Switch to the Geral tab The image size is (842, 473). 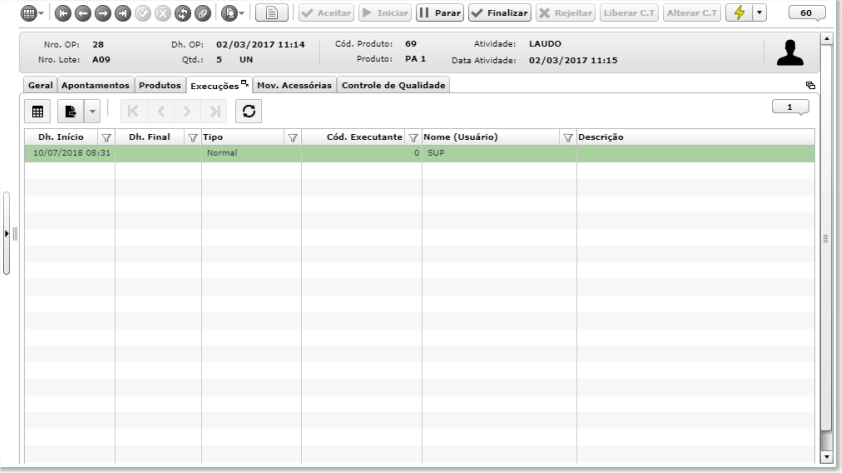tap(40, 85)
